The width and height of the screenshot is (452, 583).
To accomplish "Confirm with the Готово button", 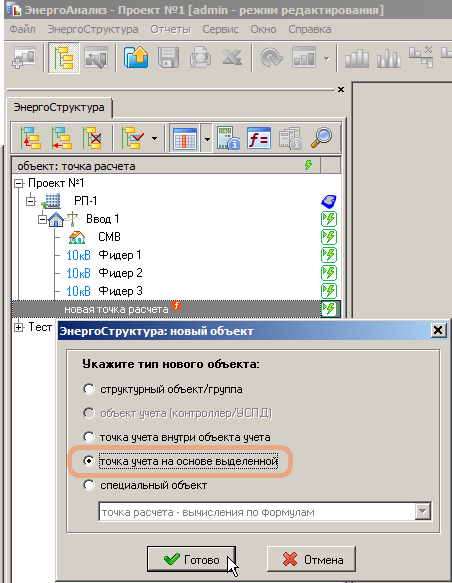I will tap(191, 559).
